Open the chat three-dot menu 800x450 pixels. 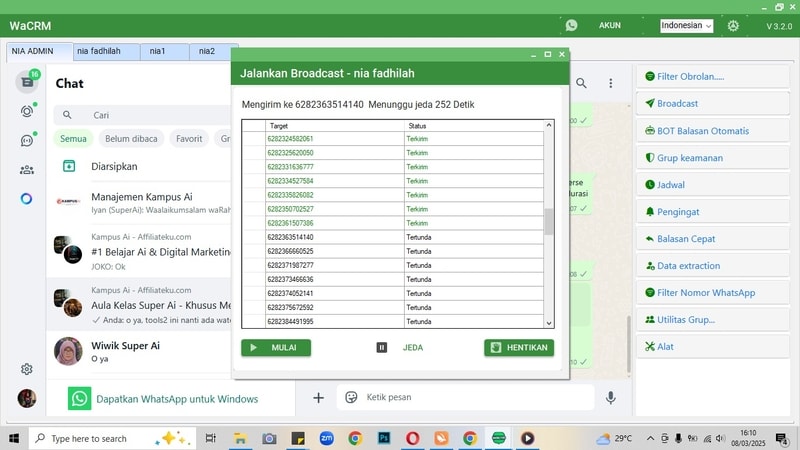pyautogui.click(x=611, y=83)
